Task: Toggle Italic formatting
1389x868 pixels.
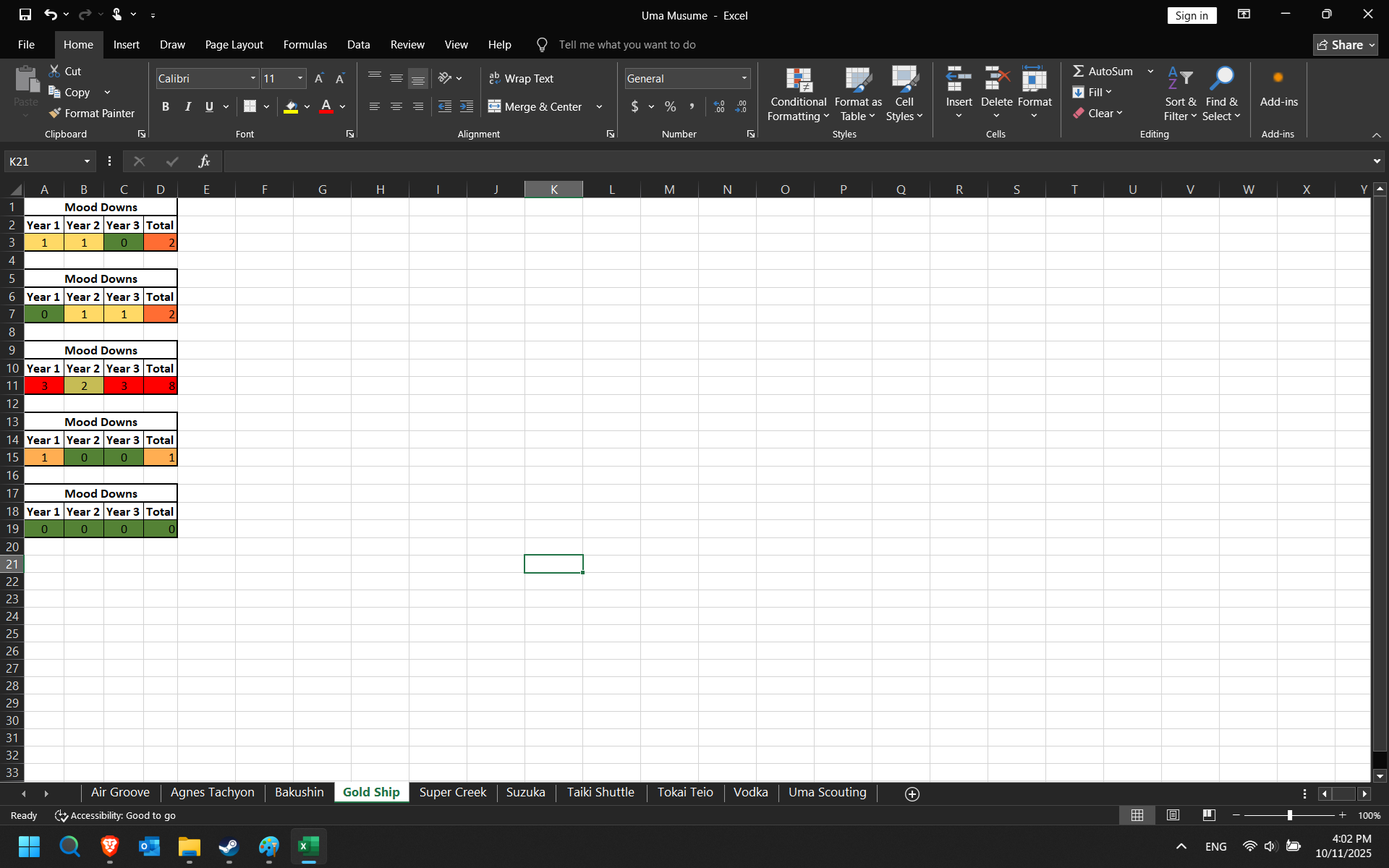Action: click(x=188, y=106)
